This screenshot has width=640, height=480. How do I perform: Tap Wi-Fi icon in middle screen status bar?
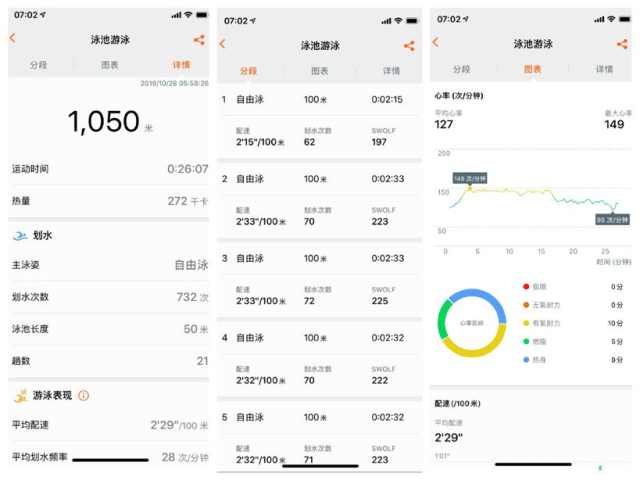coord(398,20)
